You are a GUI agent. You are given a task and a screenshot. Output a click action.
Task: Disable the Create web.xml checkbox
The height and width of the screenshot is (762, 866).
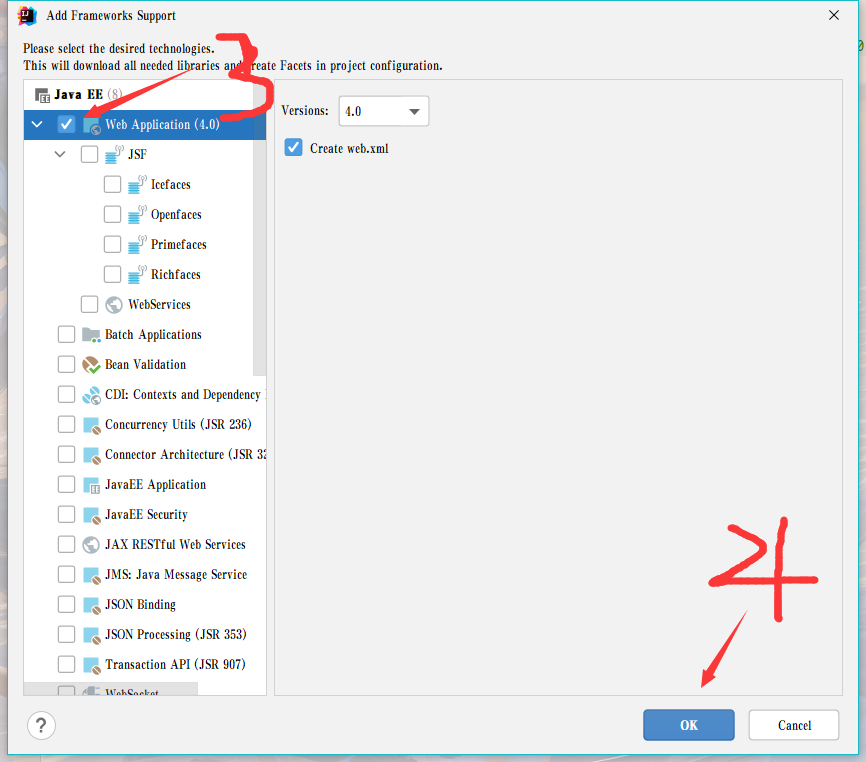coord(293,148)
